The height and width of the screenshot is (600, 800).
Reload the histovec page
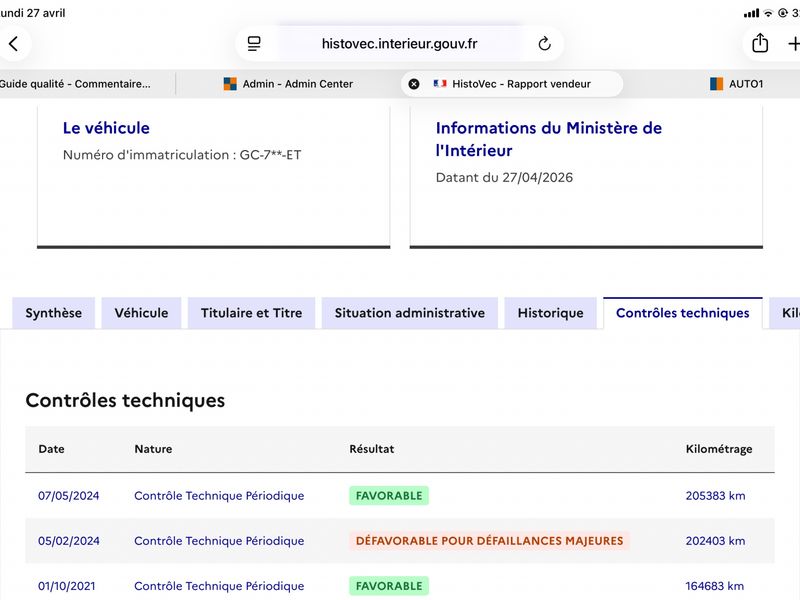(x=544, y=44)
